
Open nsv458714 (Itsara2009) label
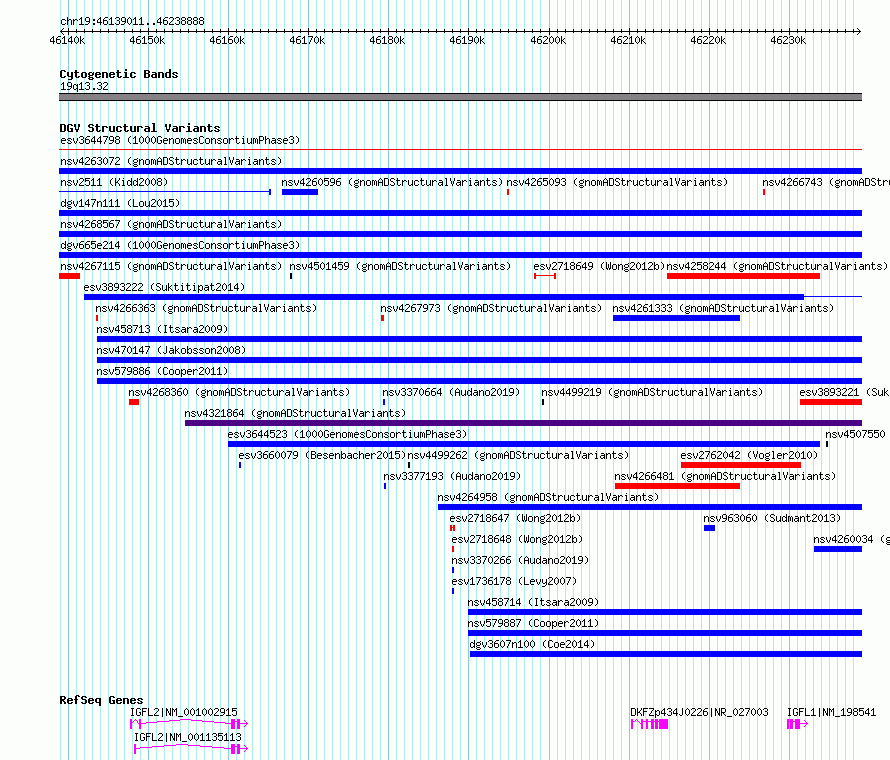534,602
